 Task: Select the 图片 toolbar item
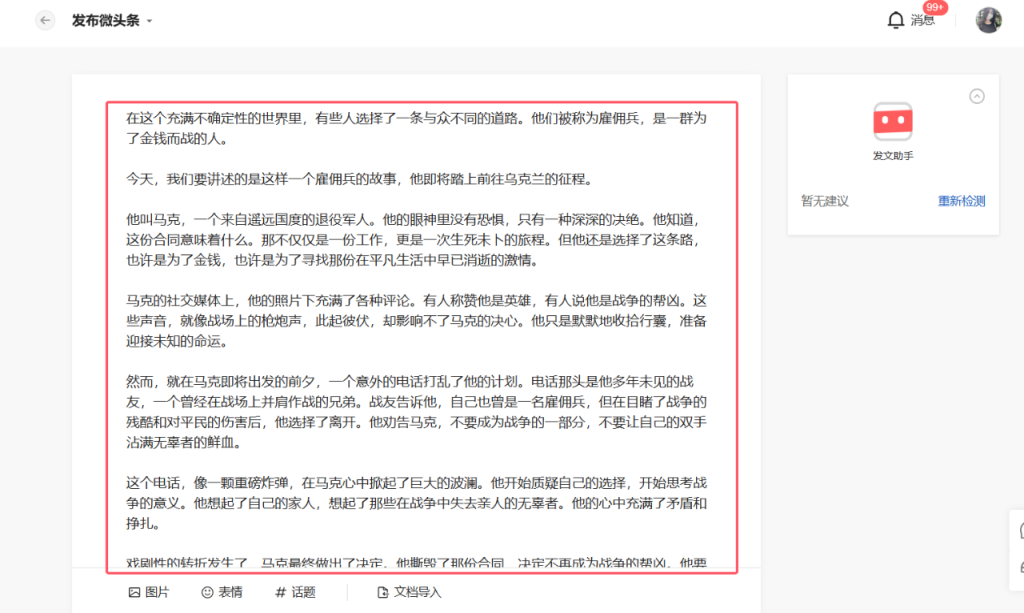tap(147, 592)
